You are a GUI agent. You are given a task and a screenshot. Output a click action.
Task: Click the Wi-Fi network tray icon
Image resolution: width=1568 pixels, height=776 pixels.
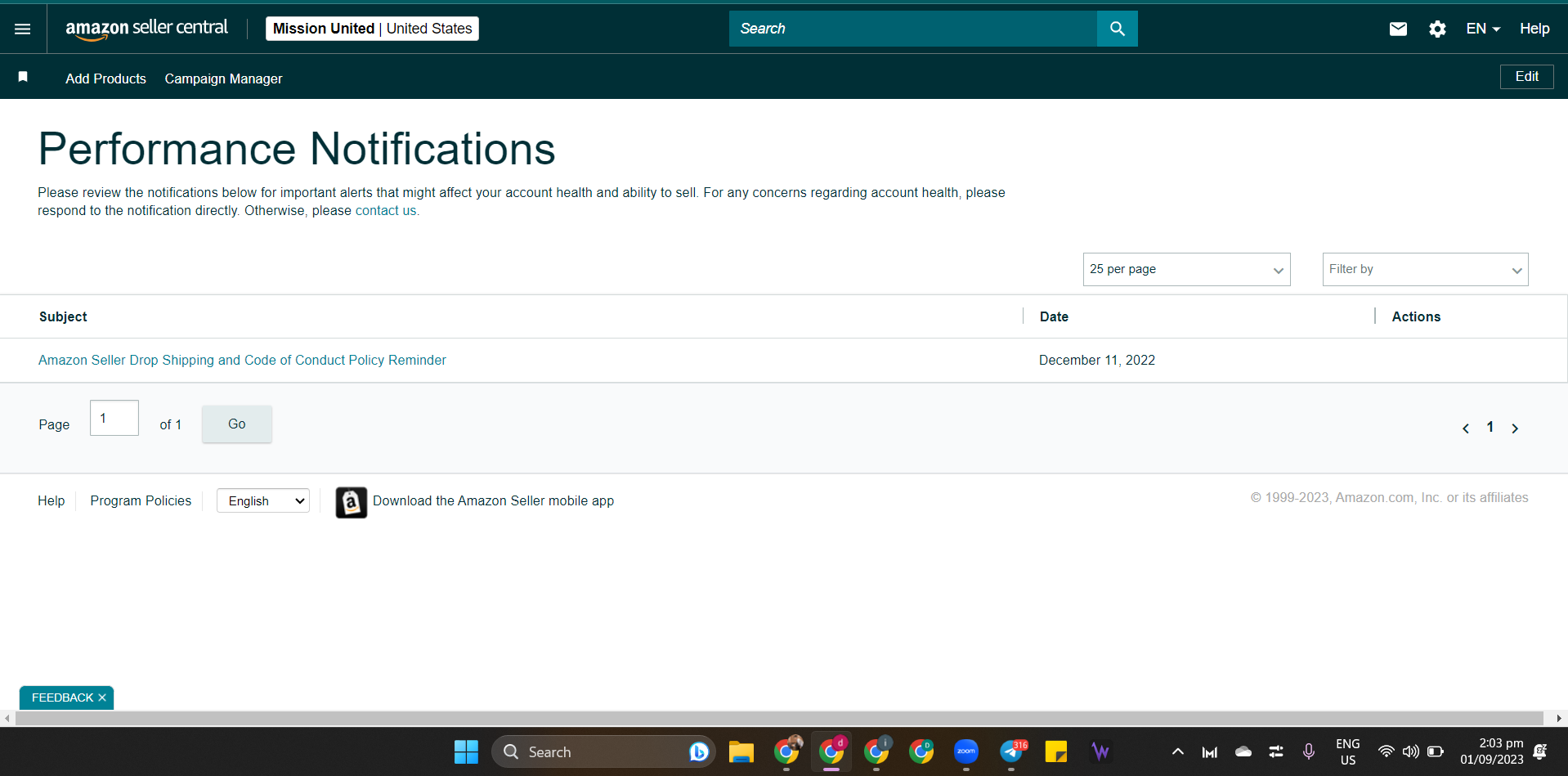(x=1386, y=751)
